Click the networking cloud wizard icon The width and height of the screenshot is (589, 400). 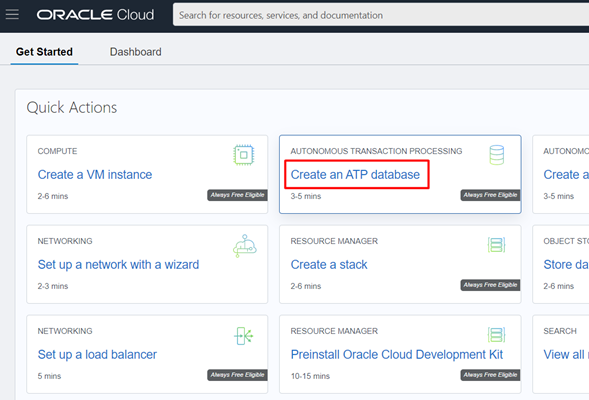tap(245, 246)
